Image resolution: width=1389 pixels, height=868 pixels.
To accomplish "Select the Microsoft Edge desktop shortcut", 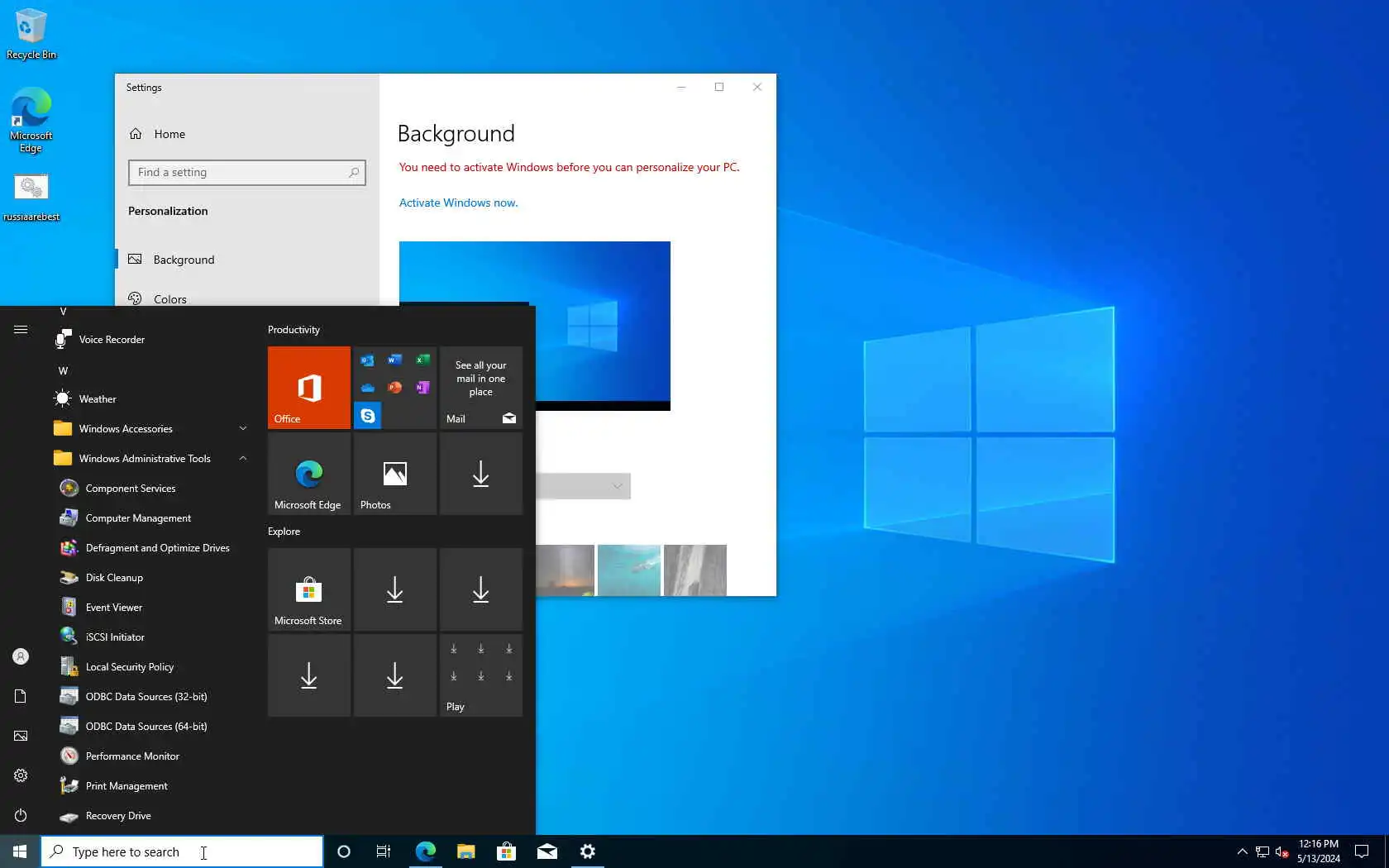I will pyautogui.click(x=31, y=121).
